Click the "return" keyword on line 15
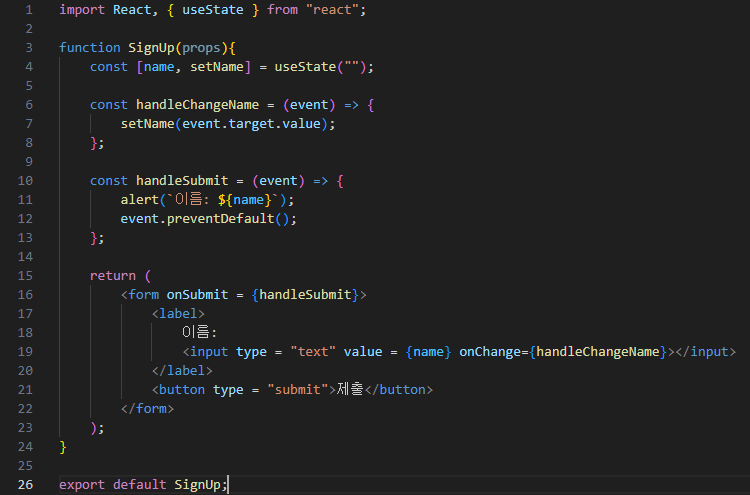 (x=113, y=276)
